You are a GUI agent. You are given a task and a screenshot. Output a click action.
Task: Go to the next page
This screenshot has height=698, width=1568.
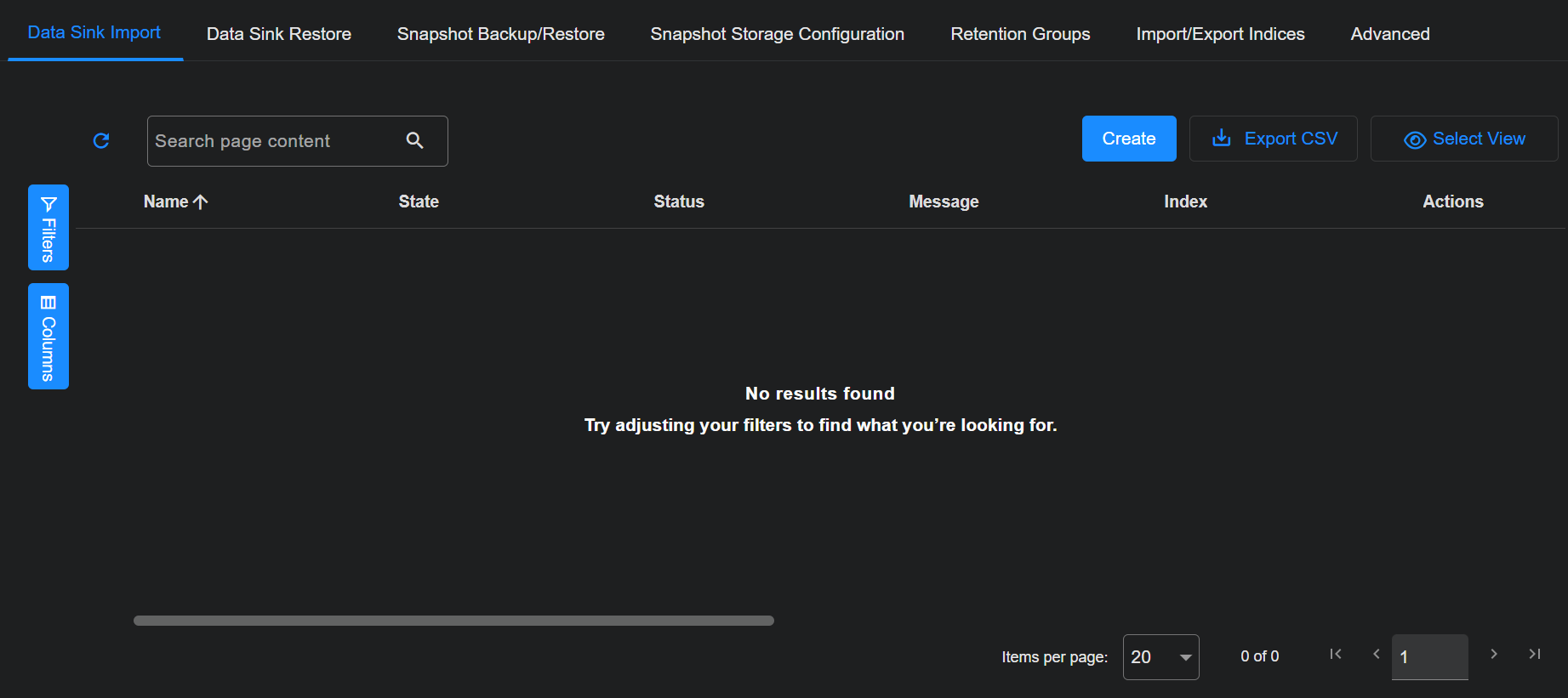[x=1493, y=654]
